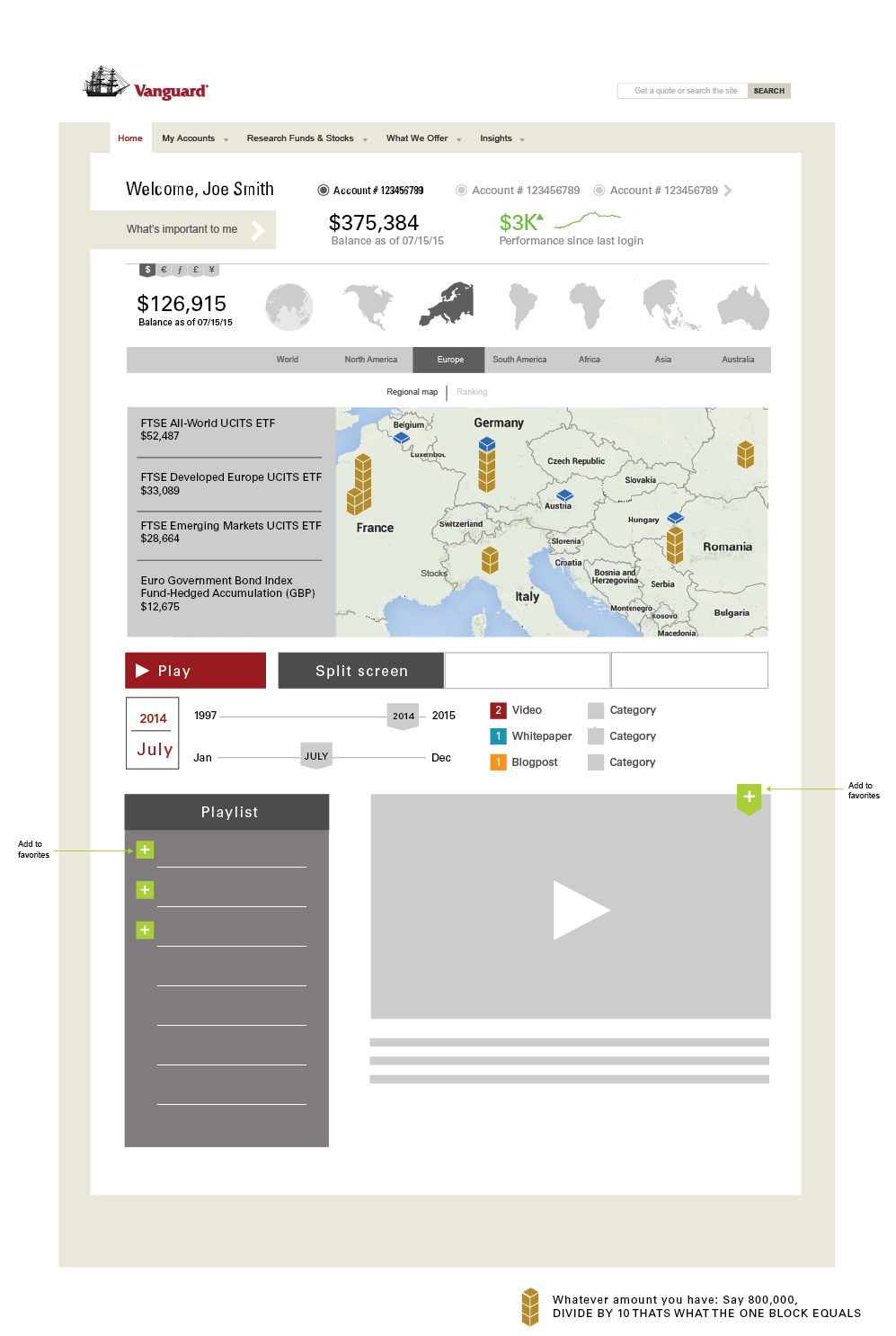Switch to the Asia region tab
This screenshot has width=896, height=1336.
pyautogui.click(x=663, y=360)
